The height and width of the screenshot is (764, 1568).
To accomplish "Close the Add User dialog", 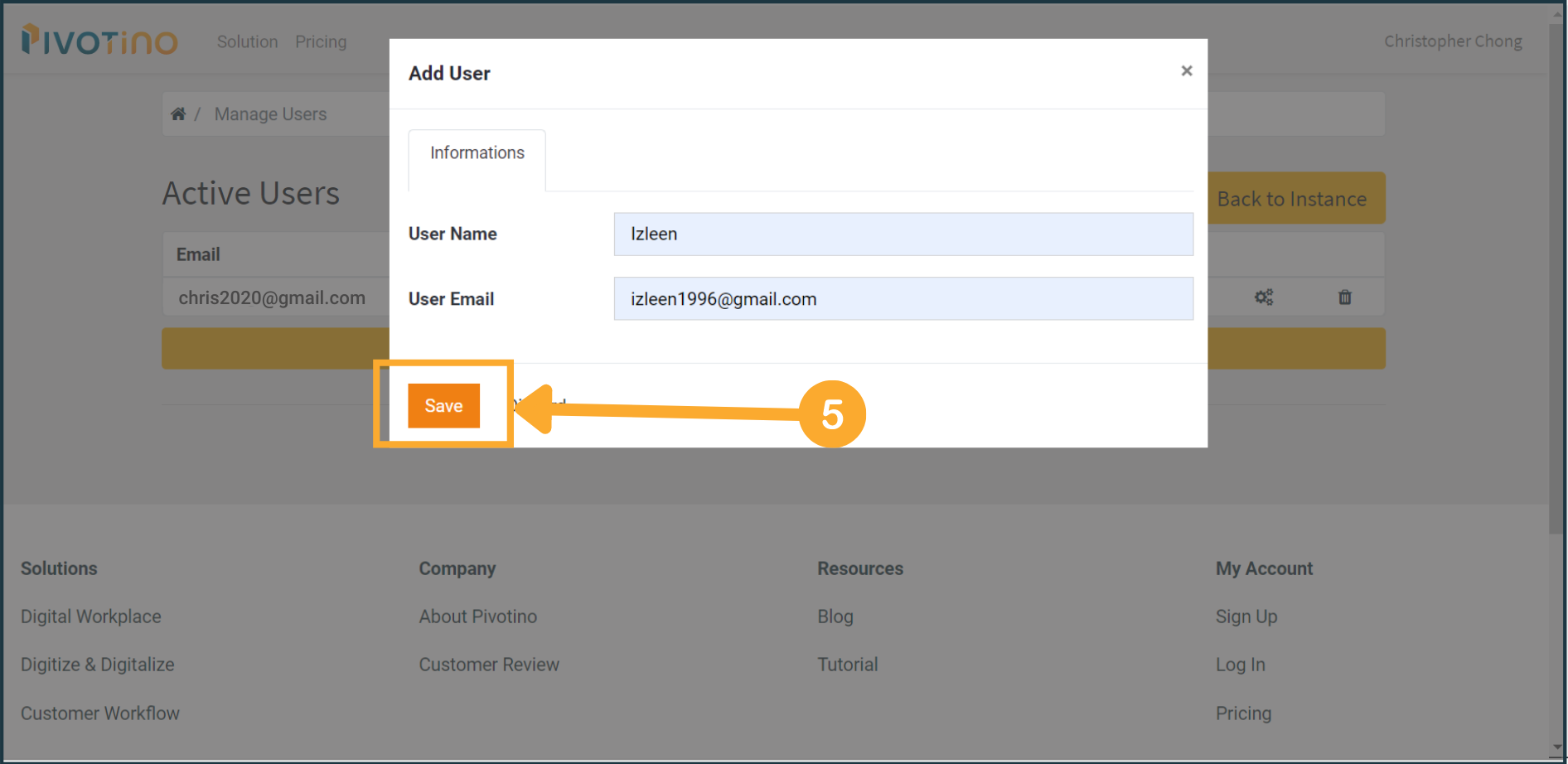I will [x=1186, y=71].
